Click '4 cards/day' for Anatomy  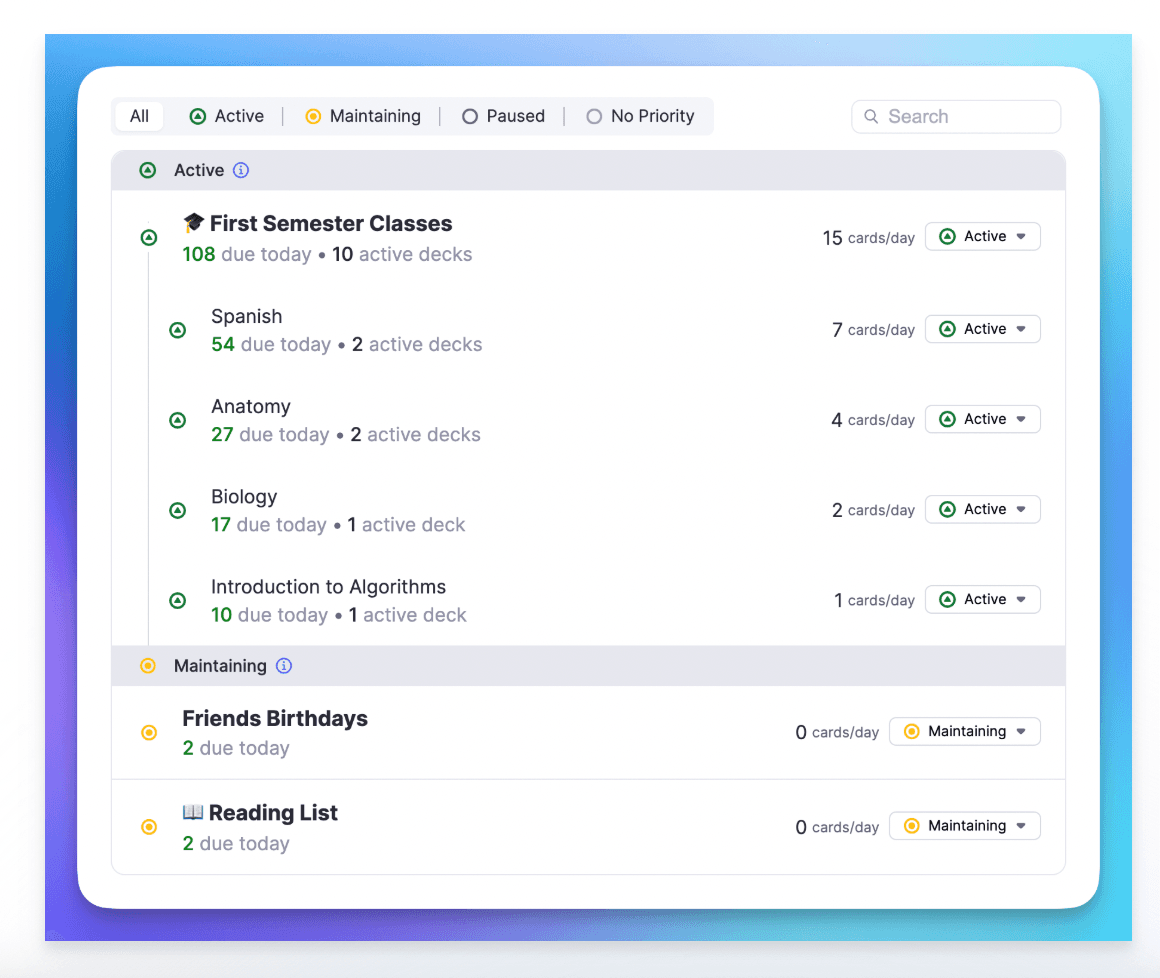[873, 420]
